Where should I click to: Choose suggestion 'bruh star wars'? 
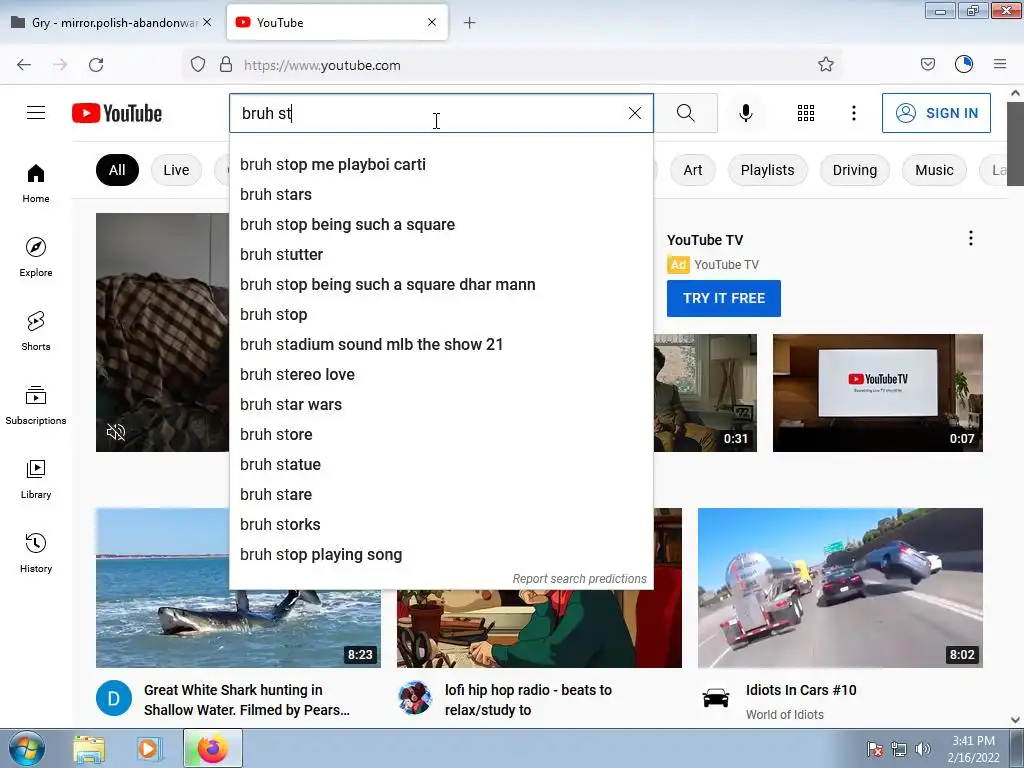coord(441,405)
